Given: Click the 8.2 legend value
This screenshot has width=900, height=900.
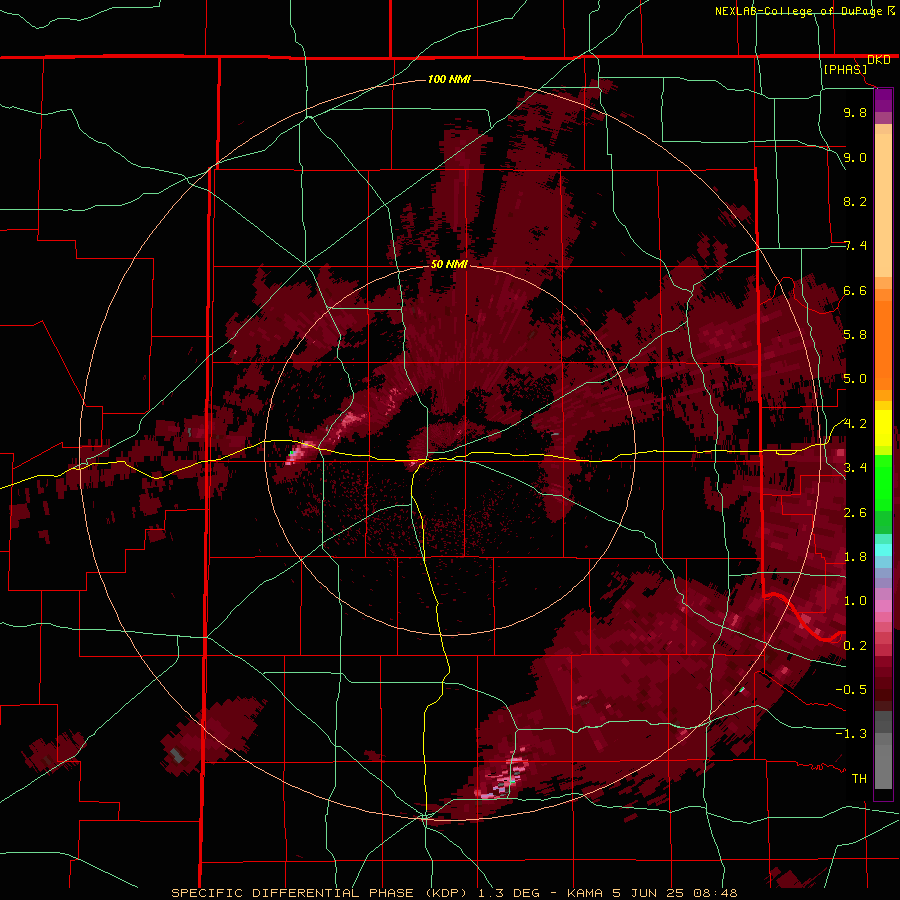Looking at the screenshot, I should [x=855, y=201].
